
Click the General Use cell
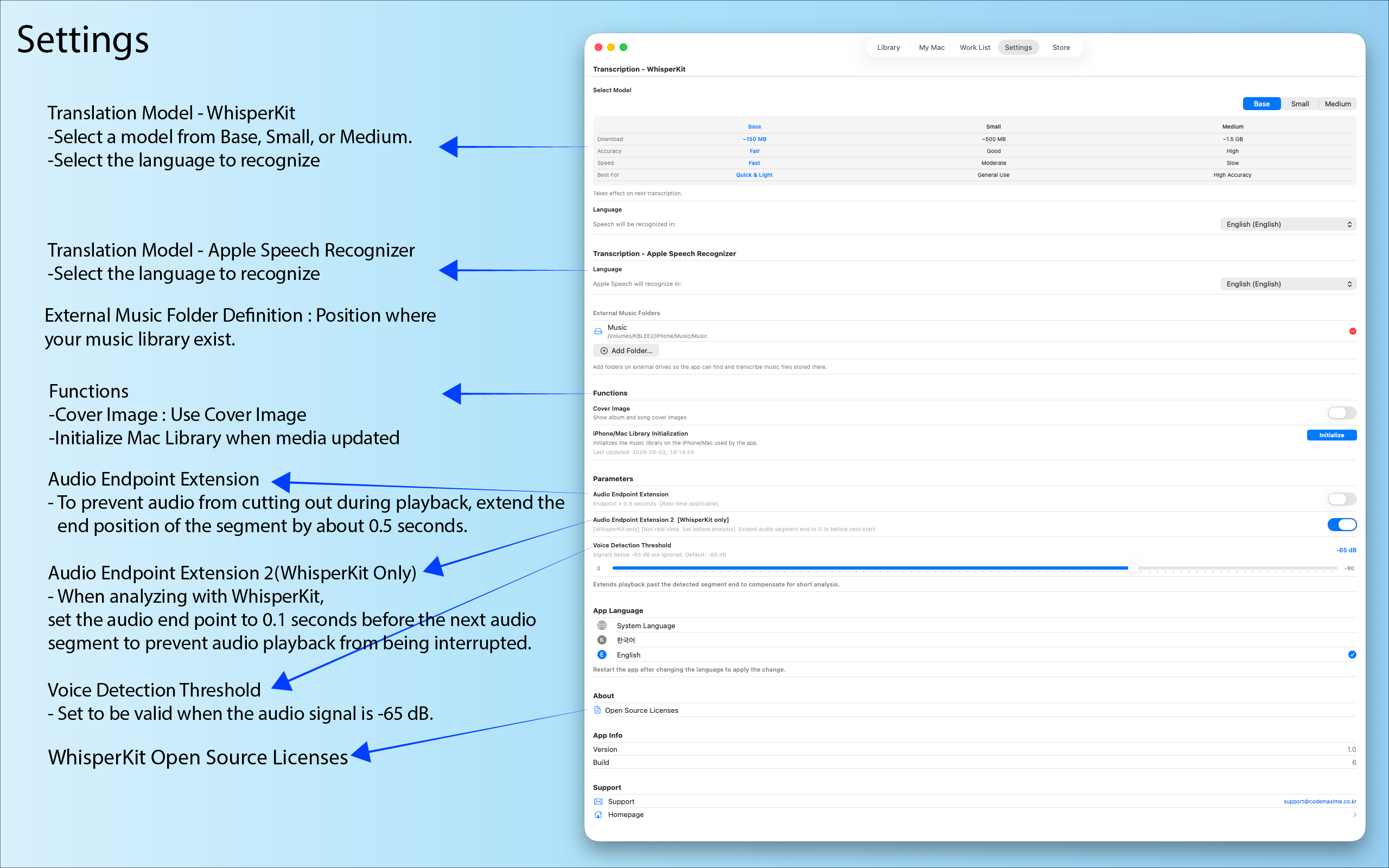(x=993, y=175)
